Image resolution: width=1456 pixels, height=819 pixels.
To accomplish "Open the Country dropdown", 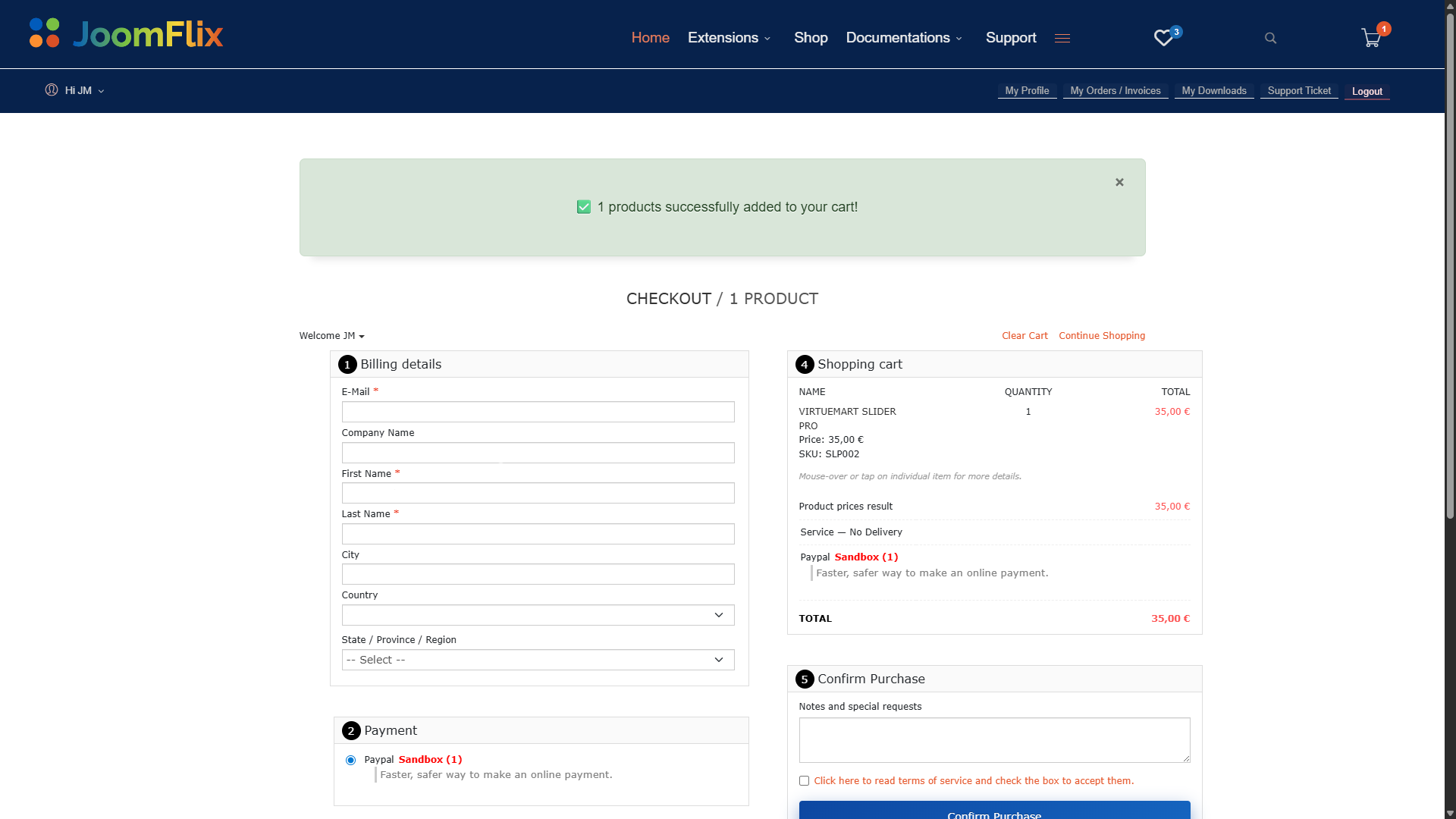I will pos(538,615).
